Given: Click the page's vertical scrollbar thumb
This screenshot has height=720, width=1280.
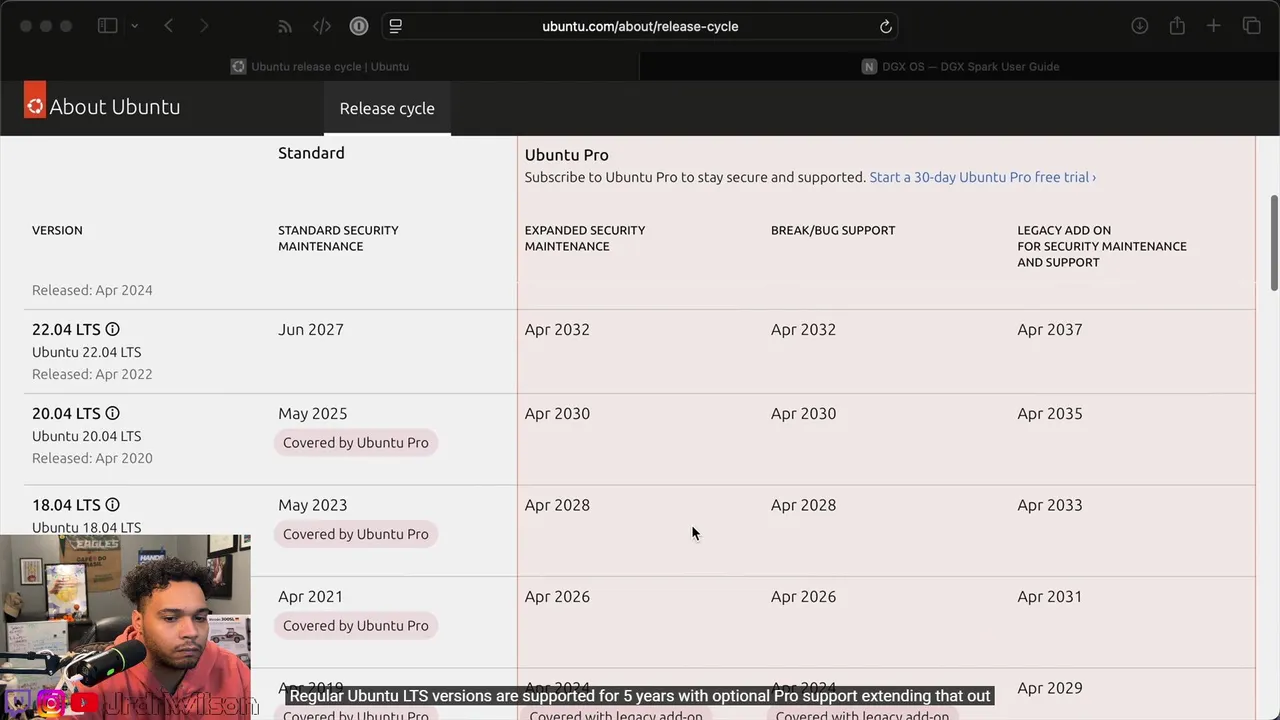Looking at the screenshot, I should pos(1274,230).
